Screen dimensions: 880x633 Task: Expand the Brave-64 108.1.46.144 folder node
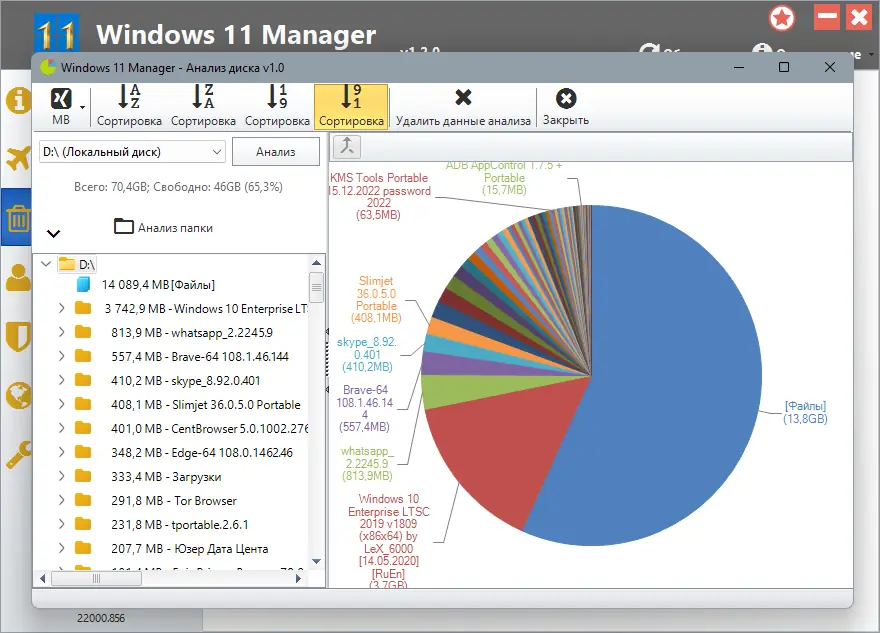61,356
